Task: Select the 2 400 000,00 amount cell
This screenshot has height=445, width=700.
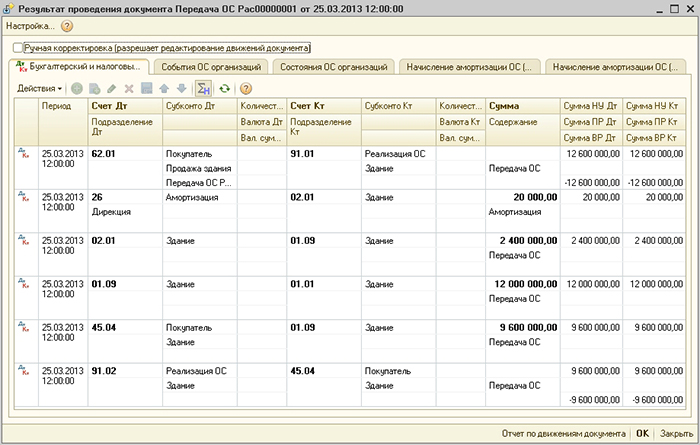Action: point(522,241)
